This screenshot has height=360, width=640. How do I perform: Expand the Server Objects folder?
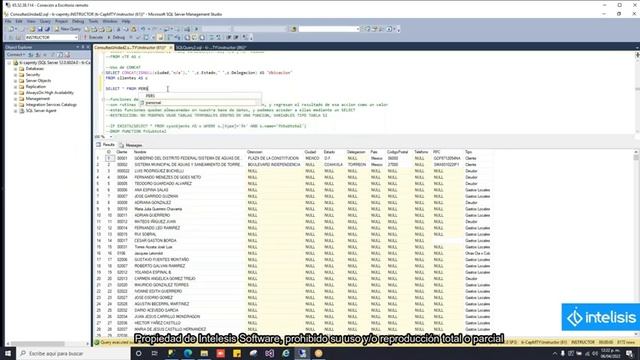coord(16,81)
